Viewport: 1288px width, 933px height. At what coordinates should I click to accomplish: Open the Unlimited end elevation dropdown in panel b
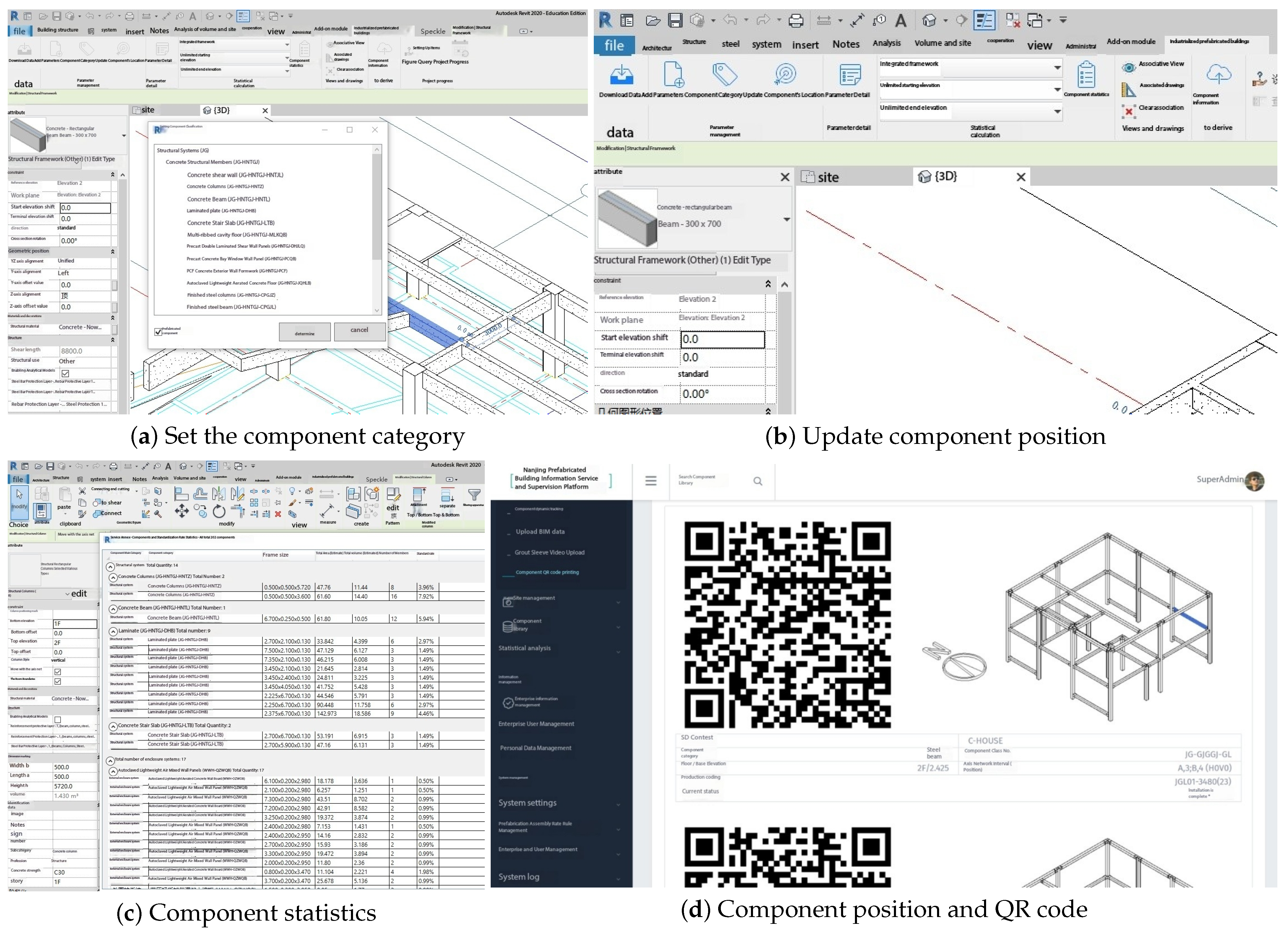pyautogui.click(x=1057, y=111)
